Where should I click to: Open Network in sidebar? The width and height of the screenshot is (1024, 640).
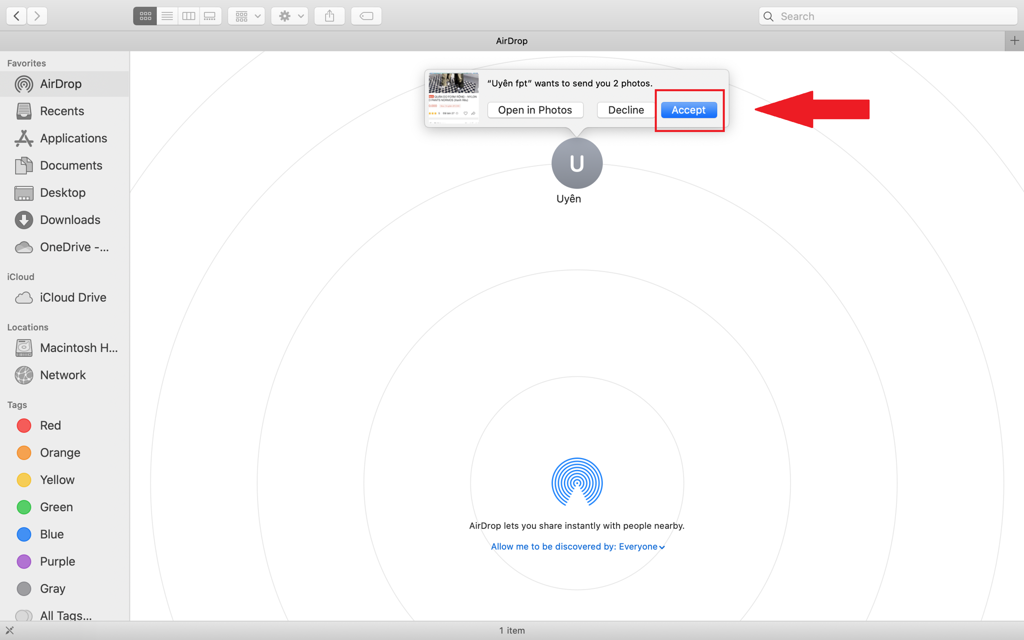tap(64, 375)
